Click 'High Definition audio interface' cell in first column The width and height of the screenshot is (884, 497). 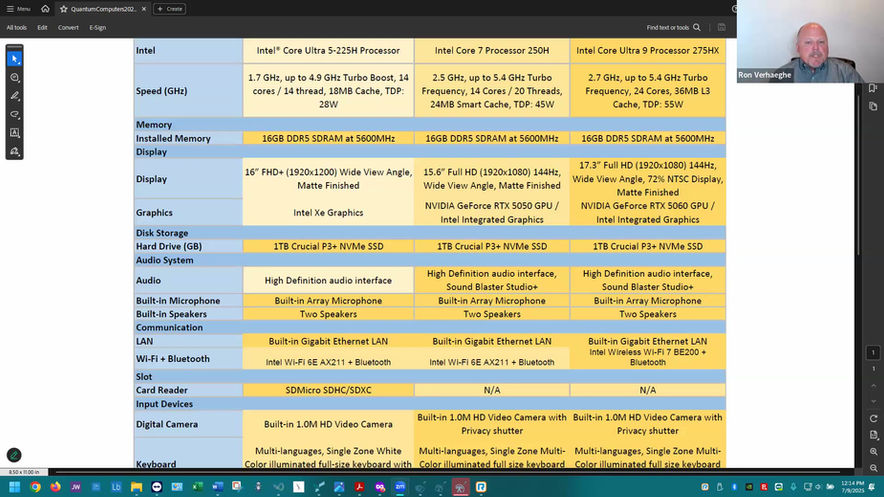click(x=328, y=280)
